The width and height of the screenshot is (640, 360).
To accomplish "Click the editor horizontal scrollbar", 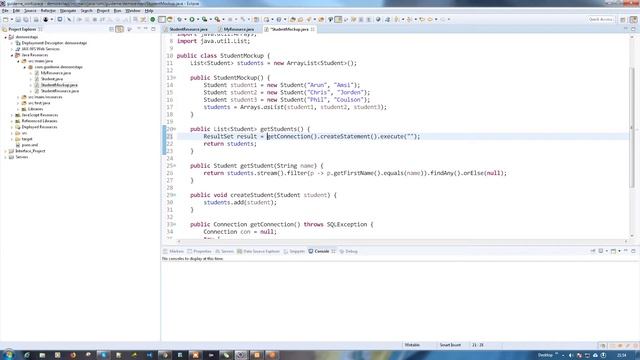I will (x=402, y=241).
